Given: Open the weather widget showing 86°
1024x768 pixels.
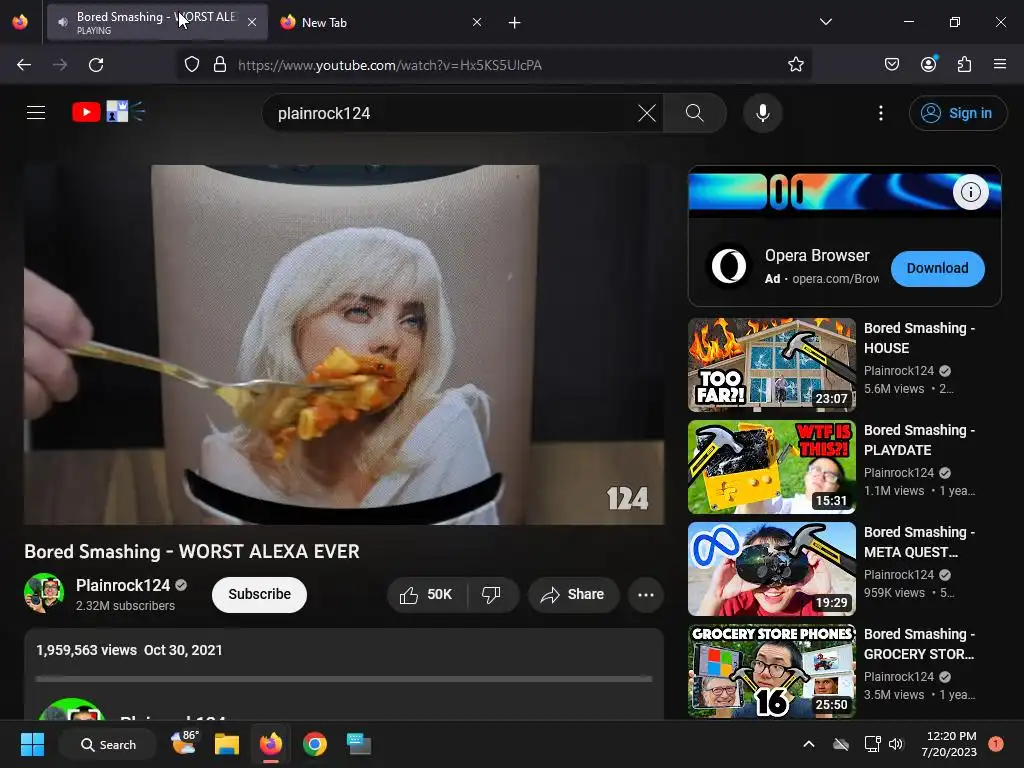Looking at the screenshot, I should tap(184, 744).
